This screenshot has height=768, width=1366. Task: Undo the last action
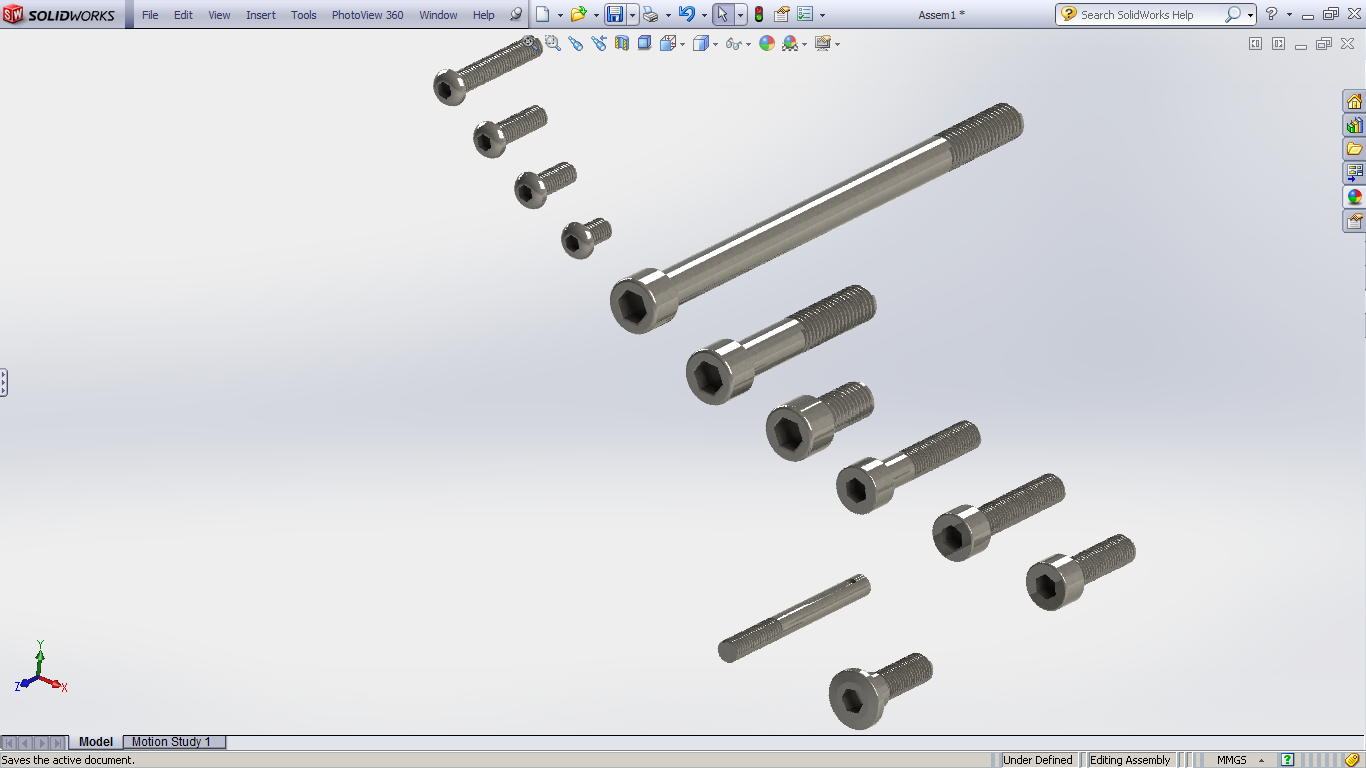tap(686, 14)
